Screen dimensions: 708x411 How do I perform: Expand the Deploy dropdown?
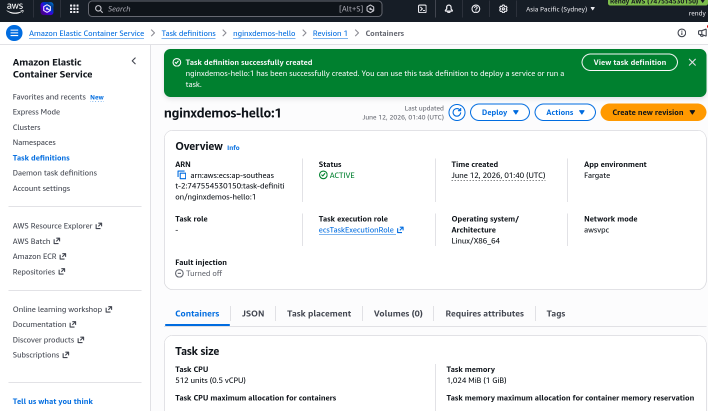point(500,112)
